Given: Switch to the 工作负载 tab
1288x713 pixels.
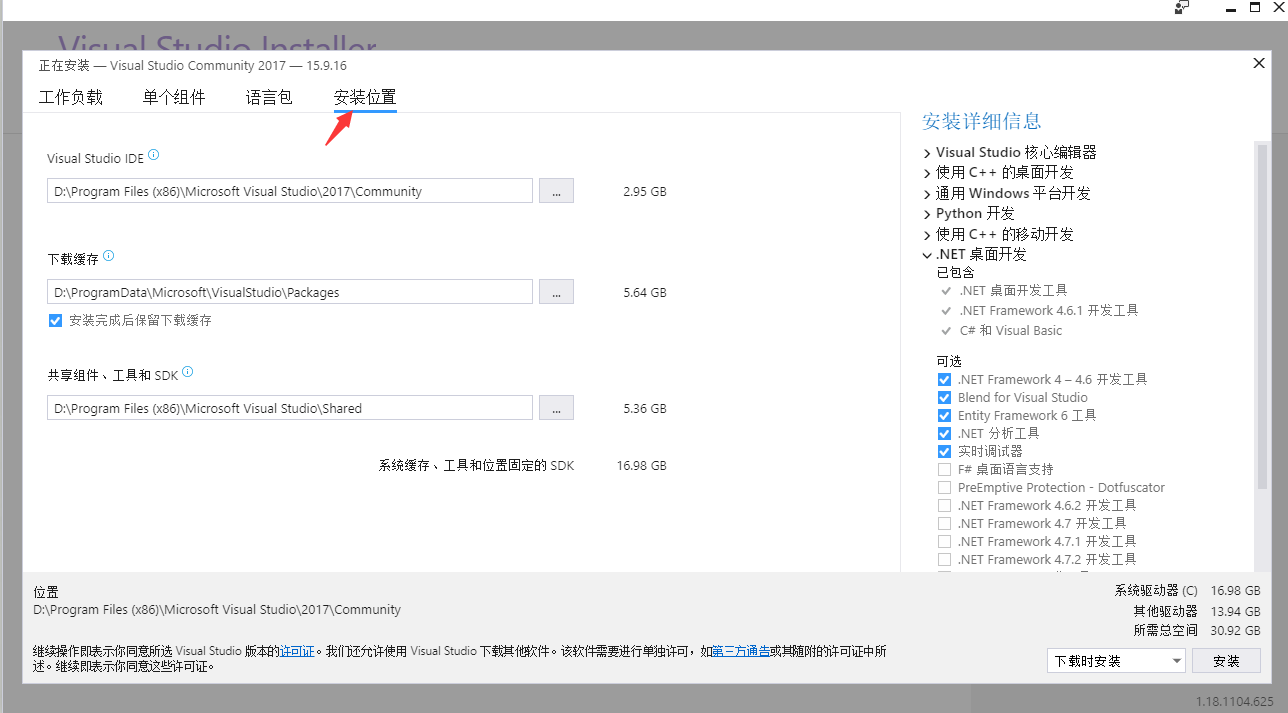Looking at the screenshot, I should (70, 98).
